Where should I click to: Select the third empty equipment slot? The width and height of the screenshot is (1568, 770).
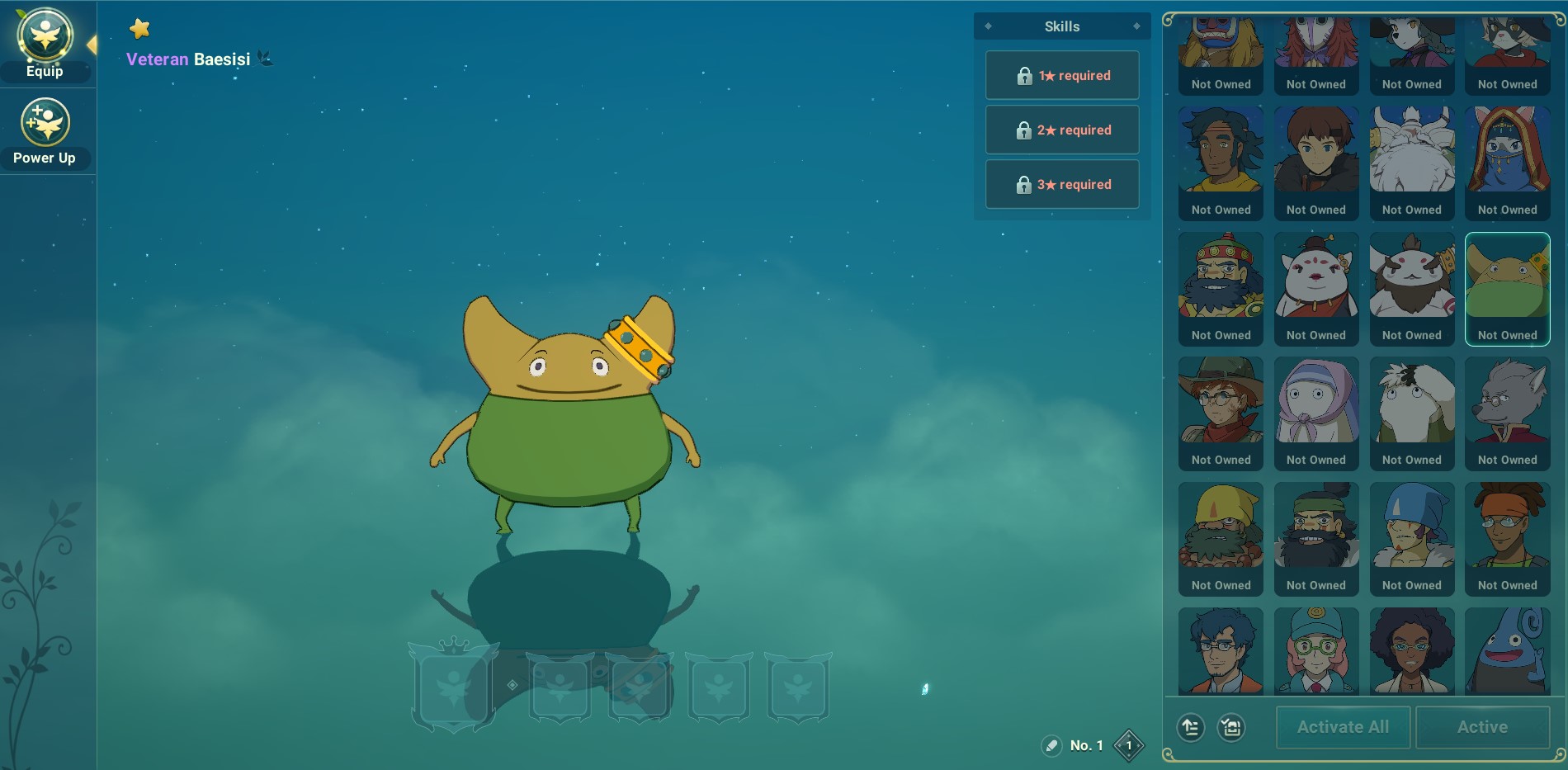pos(640,687)
